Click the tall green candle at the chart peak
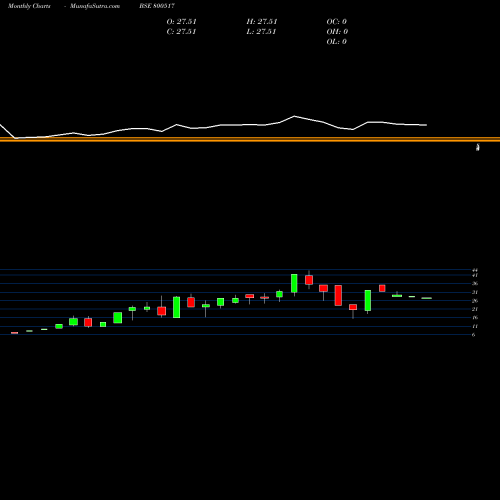The width and height of the screenshot is (500, 500). point(294,283)
